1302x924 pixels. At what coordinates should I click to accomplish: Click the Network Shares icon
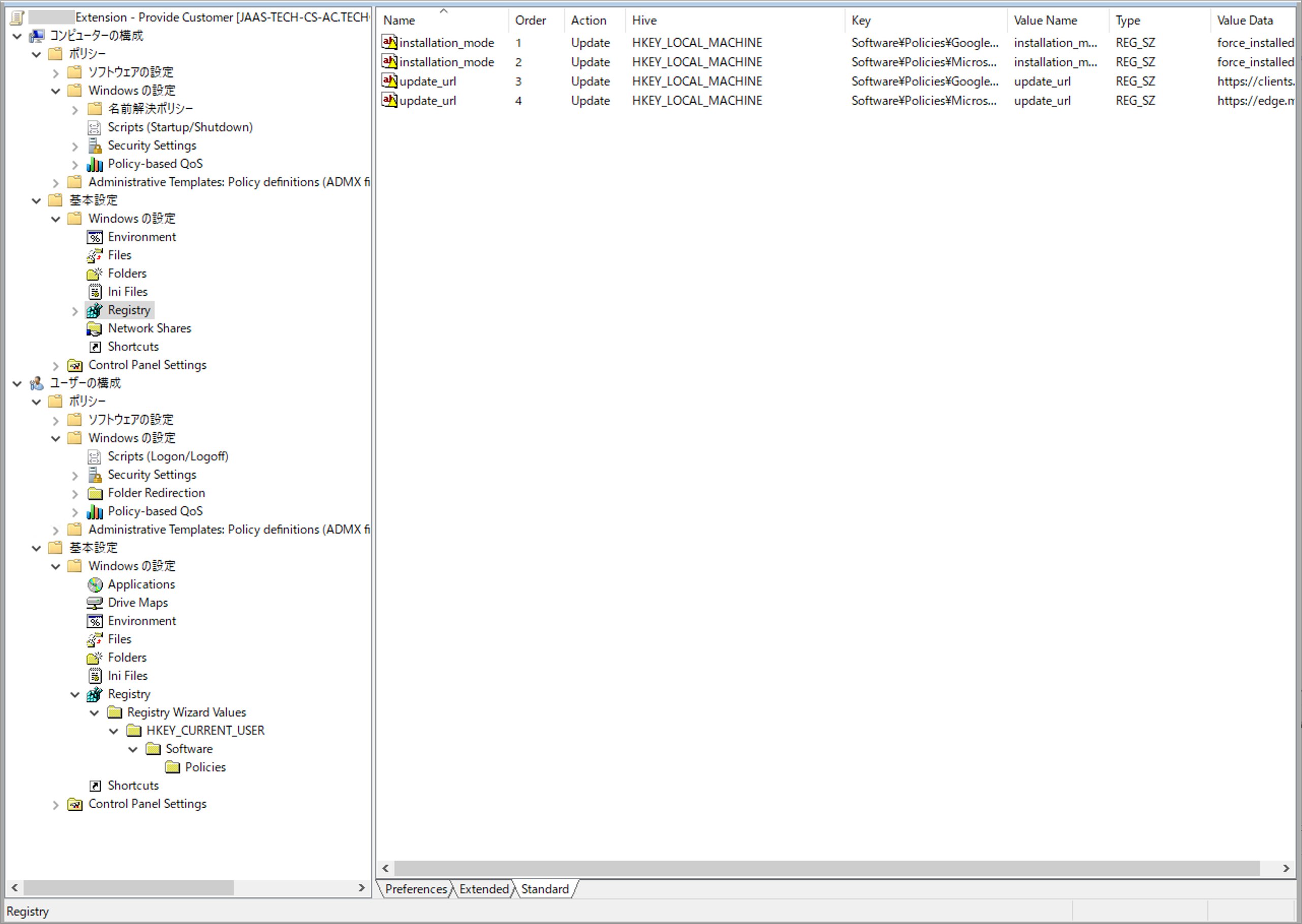[95, 329]
